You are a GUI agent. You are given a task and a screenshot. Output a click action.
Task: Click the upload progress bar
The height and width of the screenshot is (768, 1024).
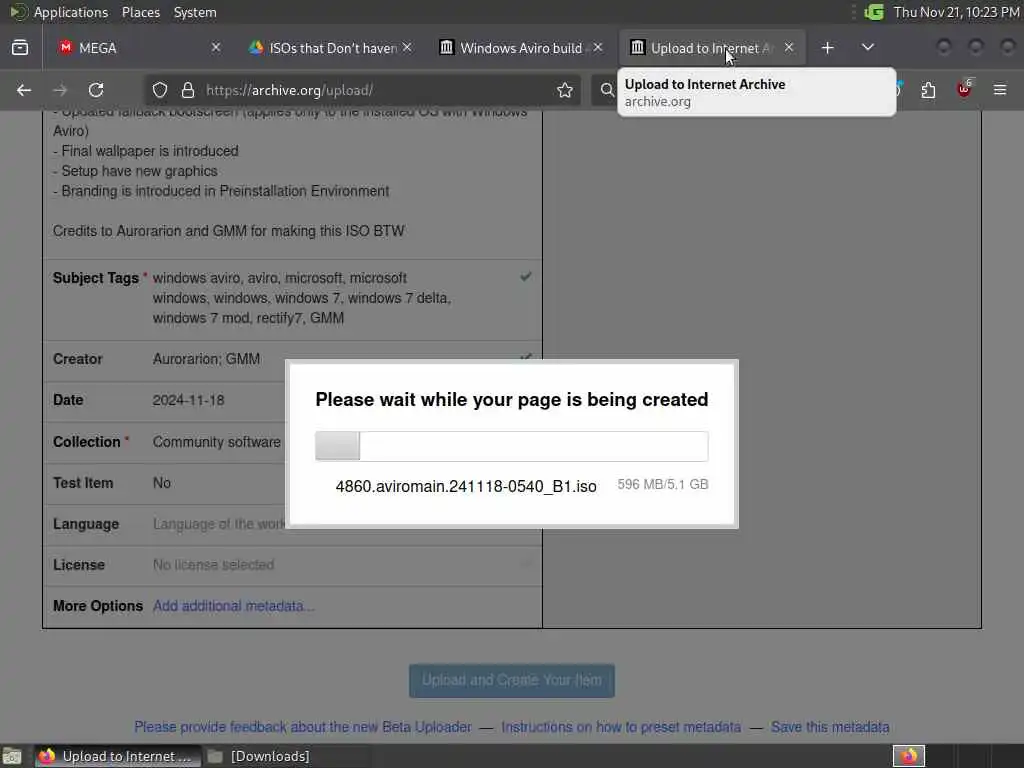pyautogui.click(x=511, y=446)
